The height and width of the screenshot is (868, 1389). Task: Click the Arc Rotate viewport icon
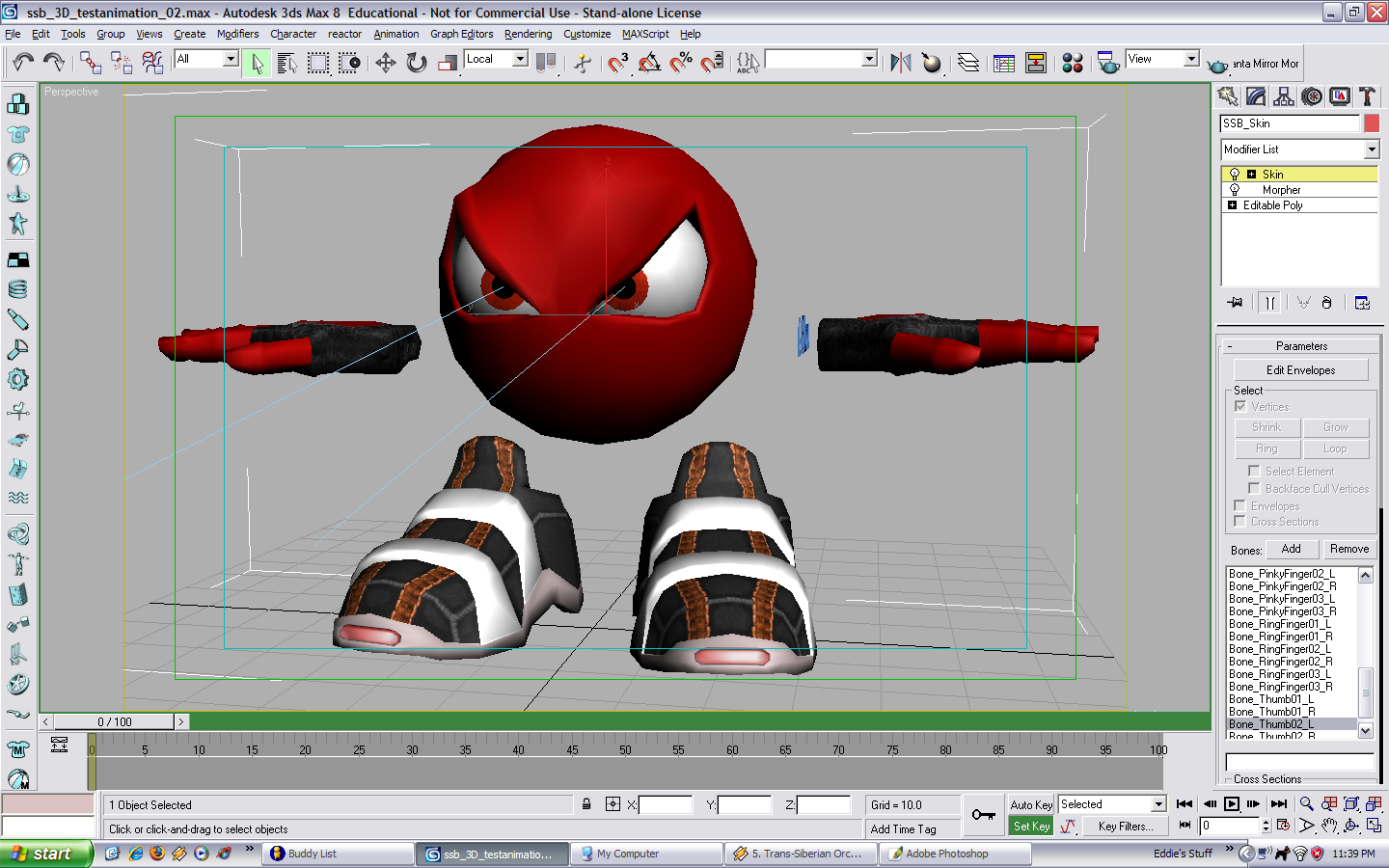(1351, 826)
